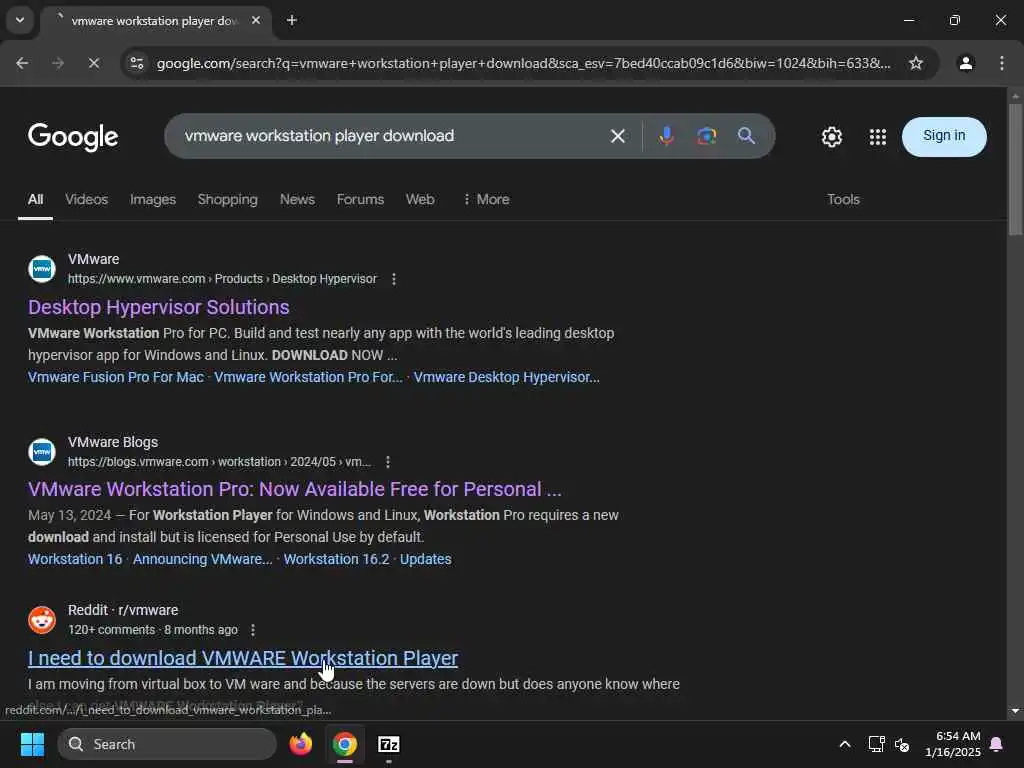The height and width of the screenshot is (768, 1024).
Task: Click the address bar URL
Action: tap(523, 63)
